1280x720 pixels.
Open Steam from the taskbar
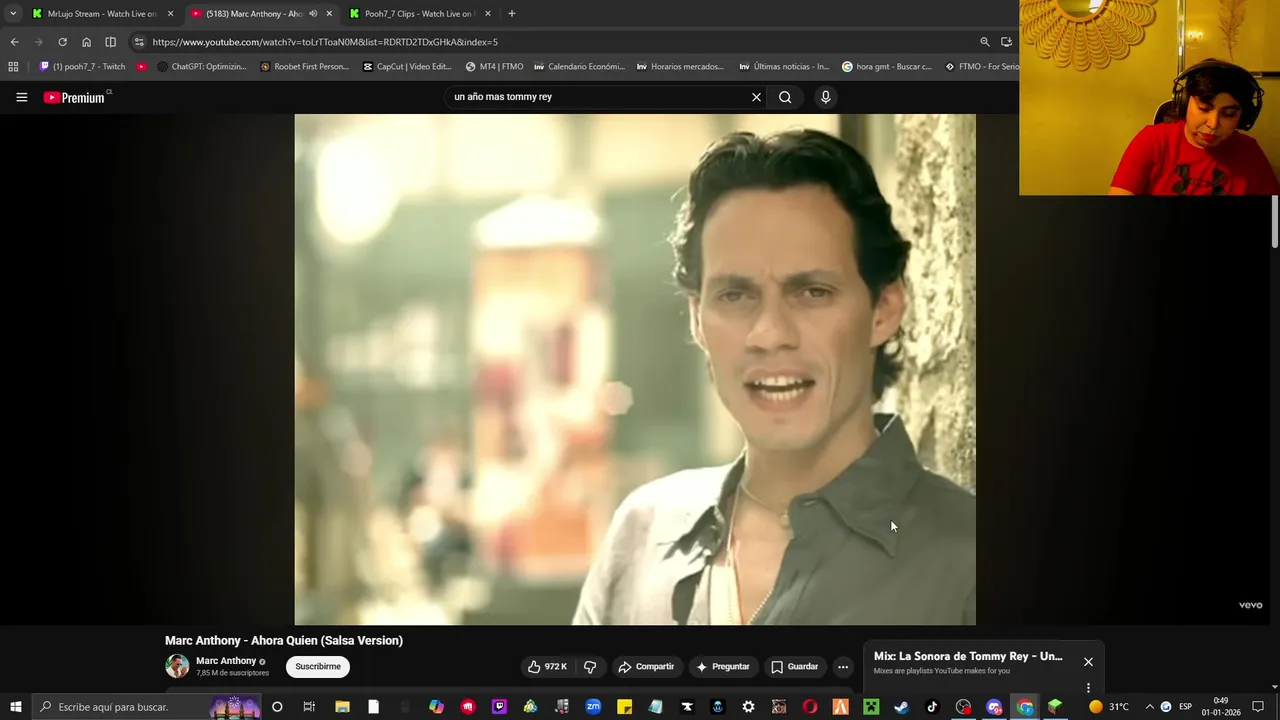pos(901,707)
